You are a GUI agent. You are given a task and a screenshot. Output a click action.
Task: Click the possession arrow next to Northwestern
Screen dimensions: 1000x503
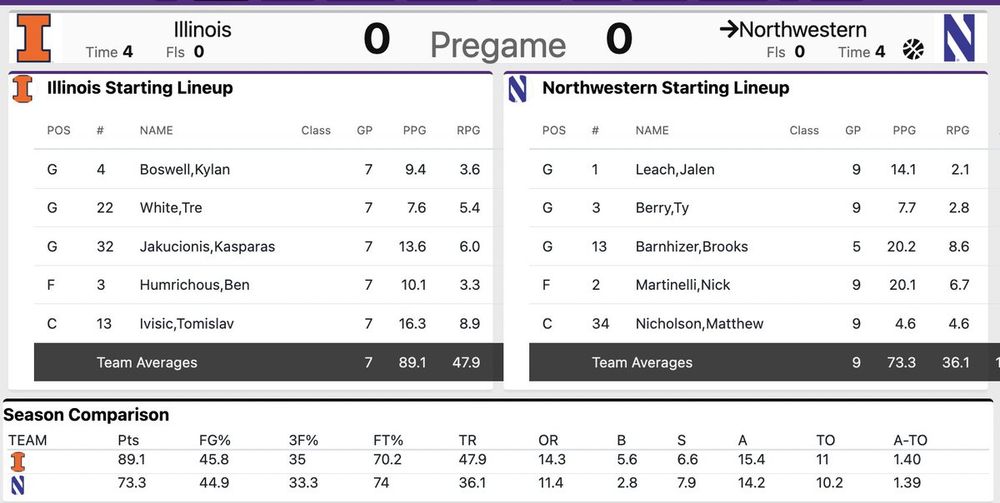pos(728,30)
